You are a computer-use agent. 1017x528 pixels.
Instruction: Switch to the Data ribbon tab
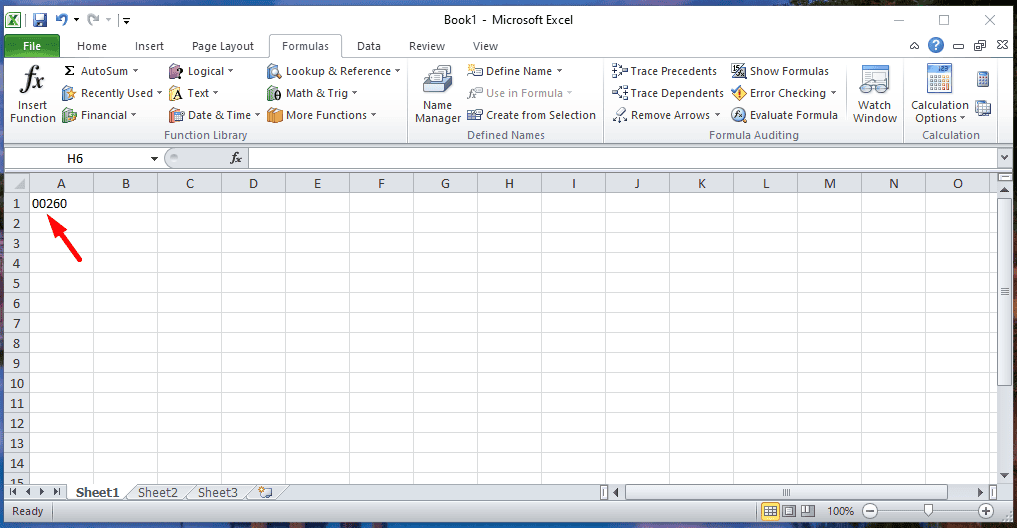coord(369,46)
